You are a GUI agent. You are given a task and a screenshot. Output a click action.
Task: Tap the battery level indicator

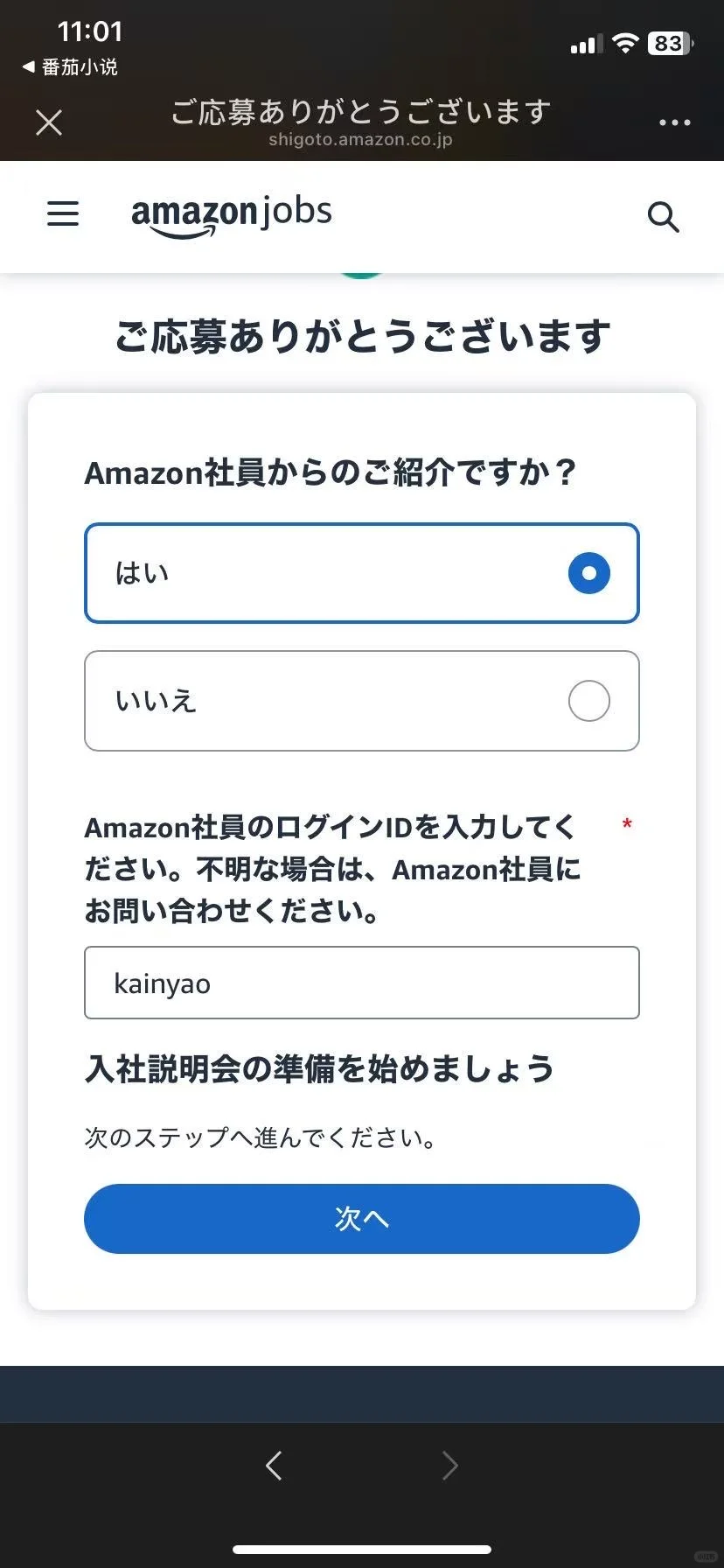[x=670, y=44]
